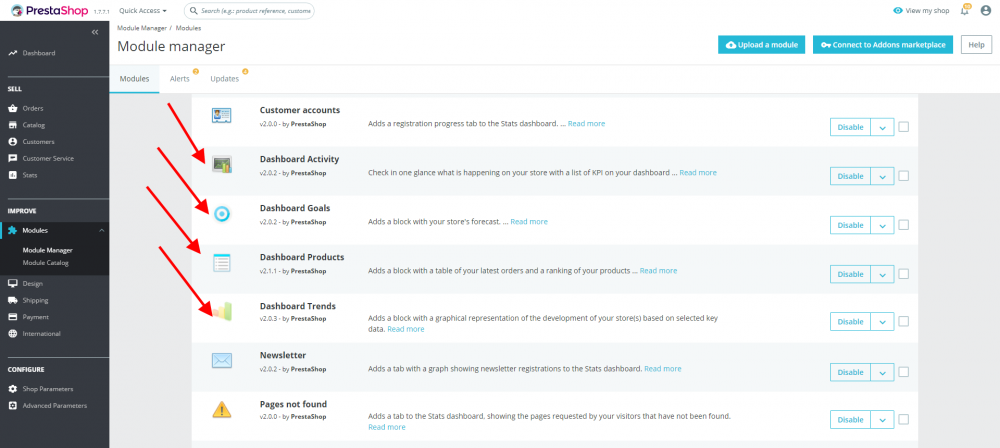Expand actions dropdown for Pages not found

(882, 420)
